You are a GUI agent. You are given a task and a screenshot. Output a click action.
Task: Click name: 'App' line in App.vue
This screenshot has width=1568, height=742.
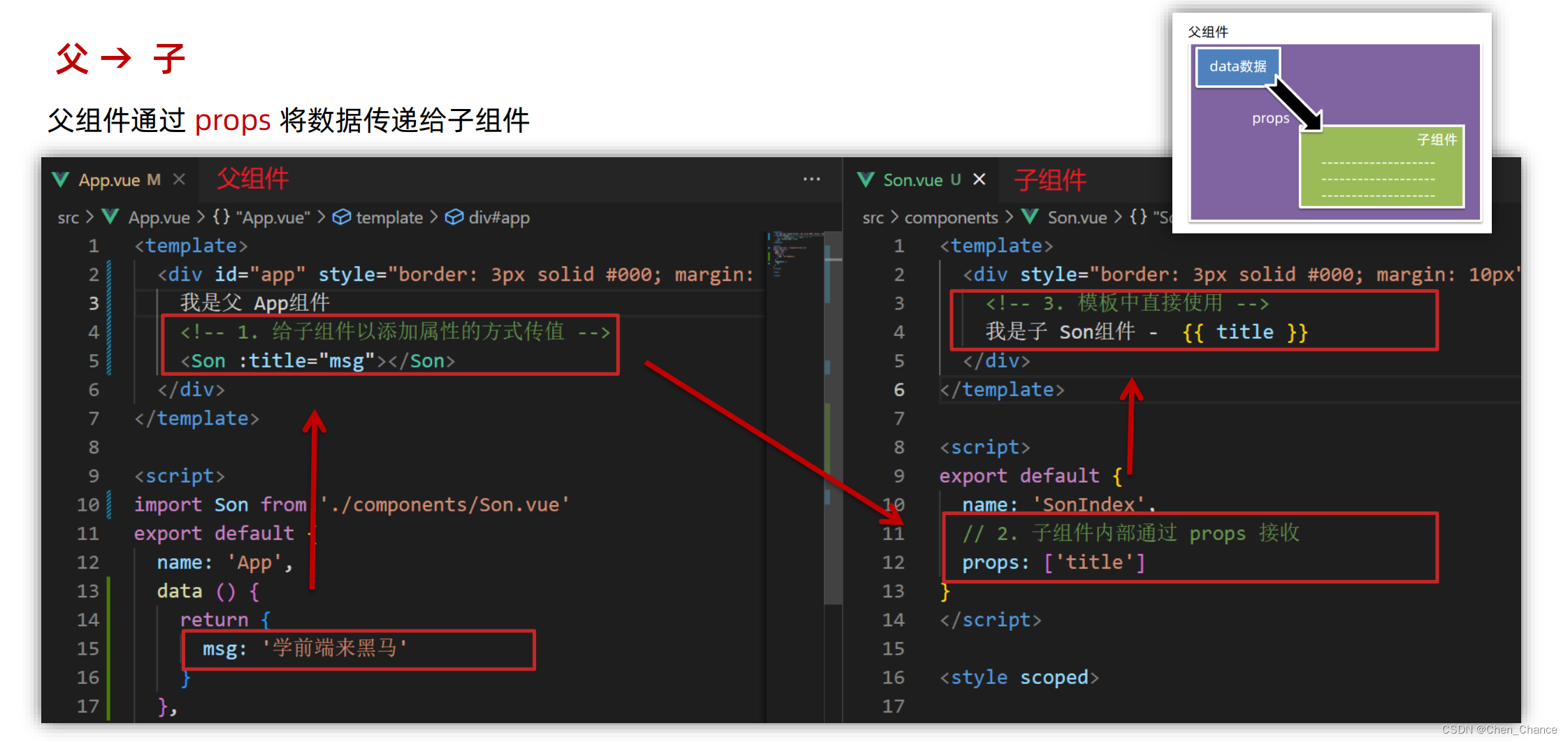pos(224,562)
